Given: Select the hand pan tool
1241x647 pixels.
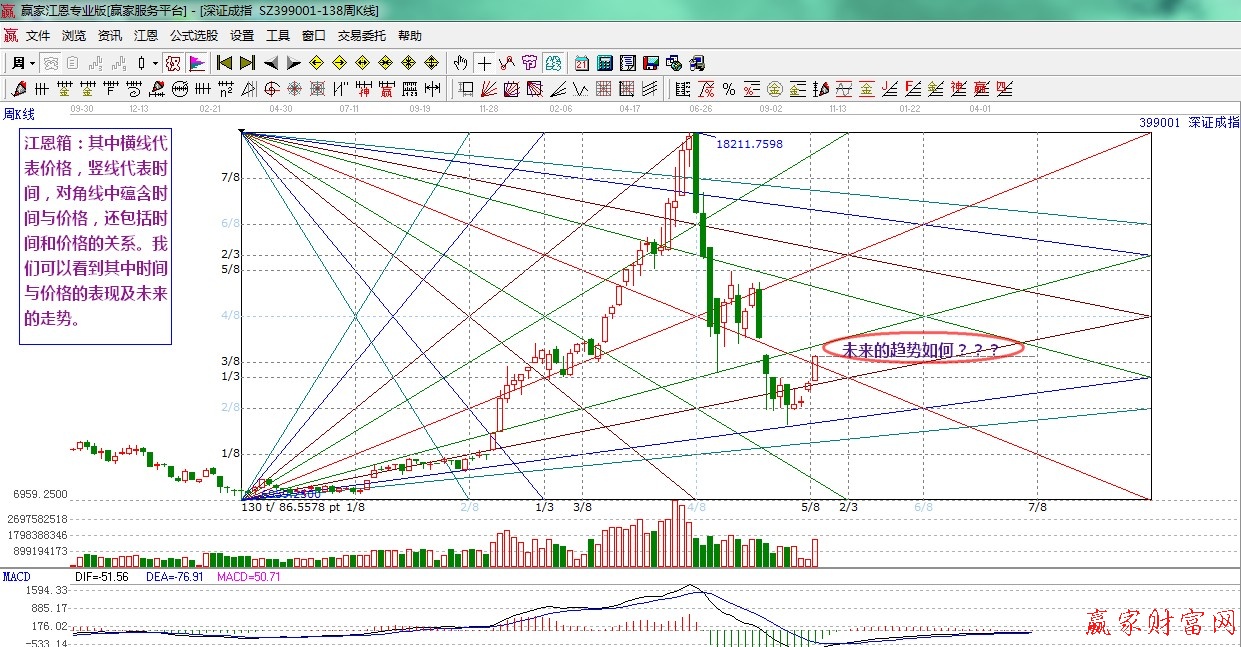Looking at the screenshot, I should coord(461,63).
